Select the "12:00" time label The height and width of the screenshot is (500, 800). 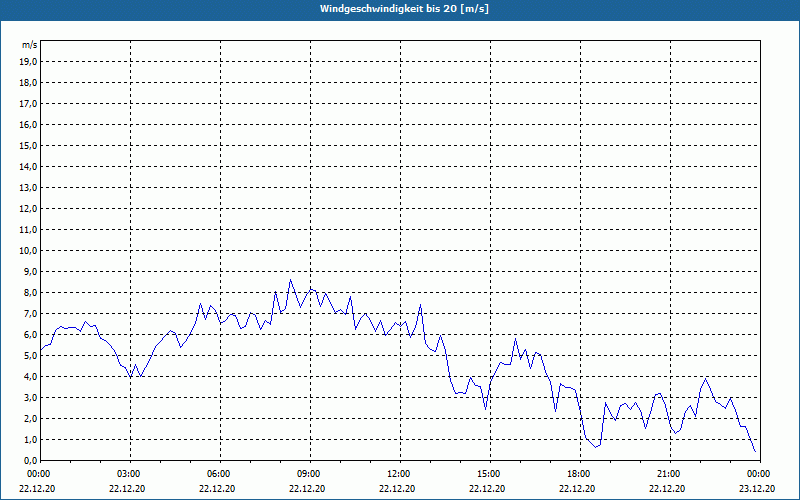(400, 474)
